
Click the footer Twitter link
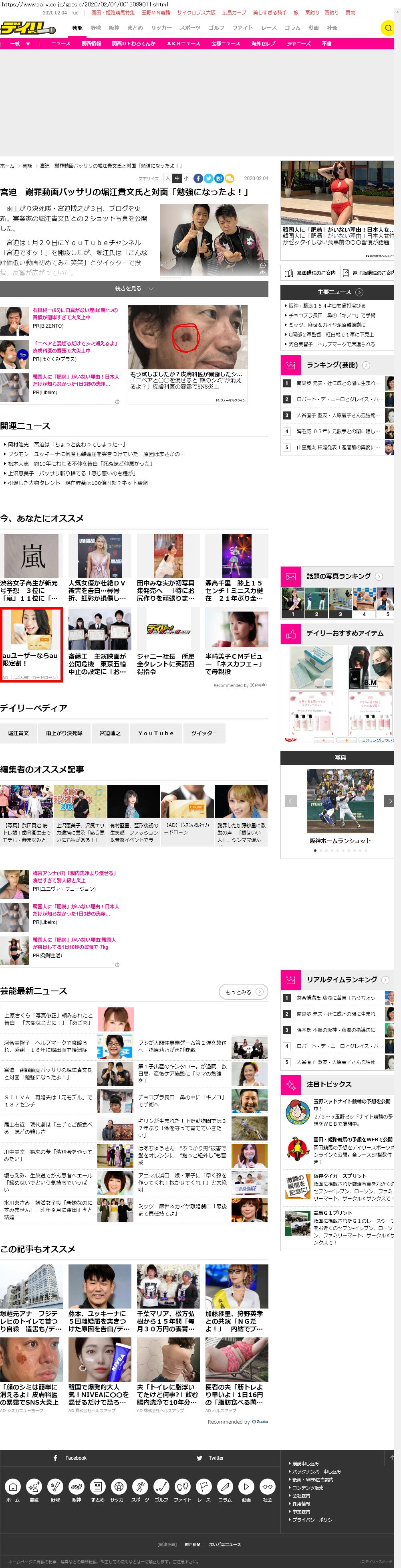pyautogui.click(x=210, y=1457)
